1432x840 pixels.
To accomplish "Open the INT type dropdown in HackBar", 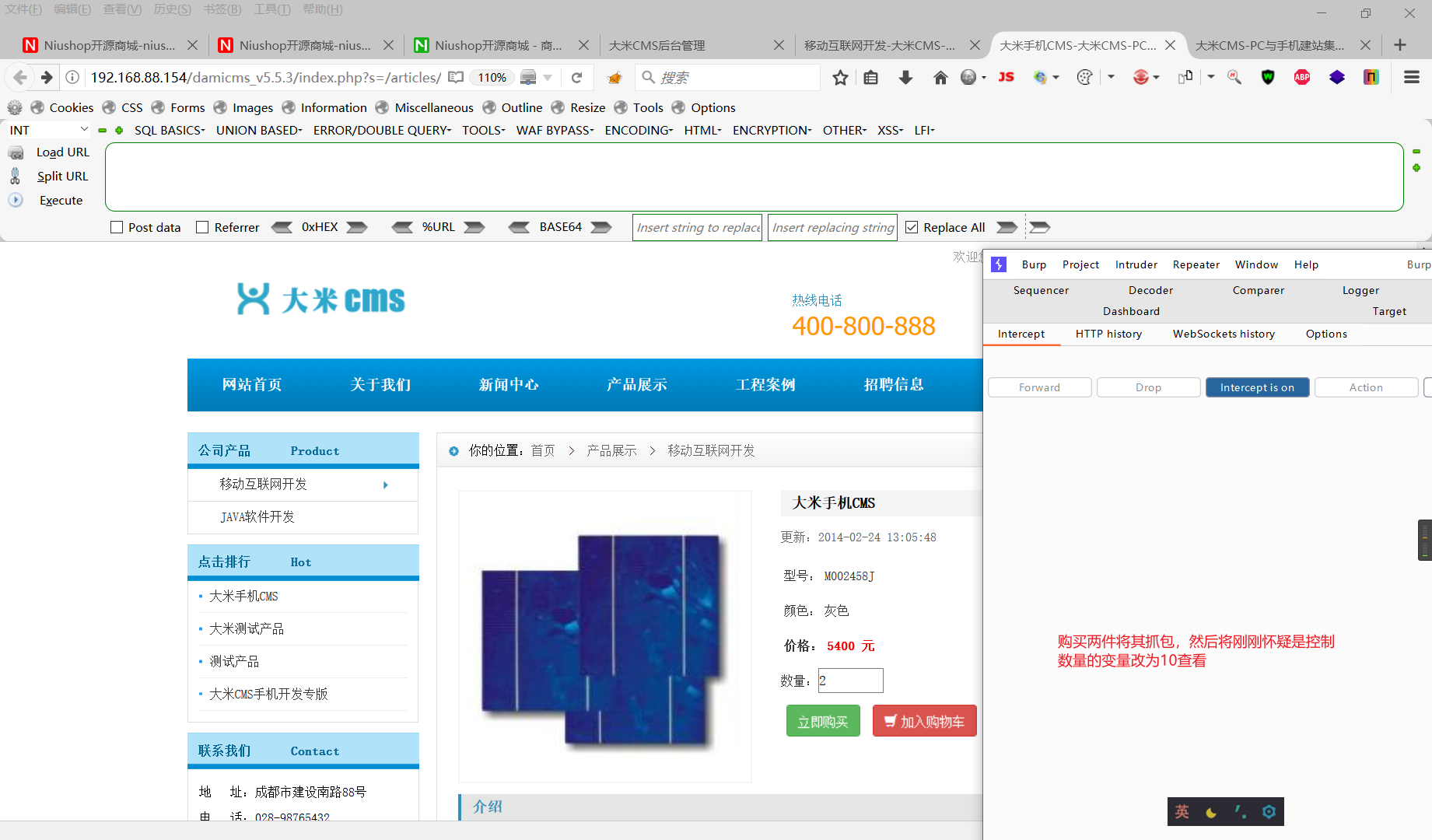I will coord(47,129).
